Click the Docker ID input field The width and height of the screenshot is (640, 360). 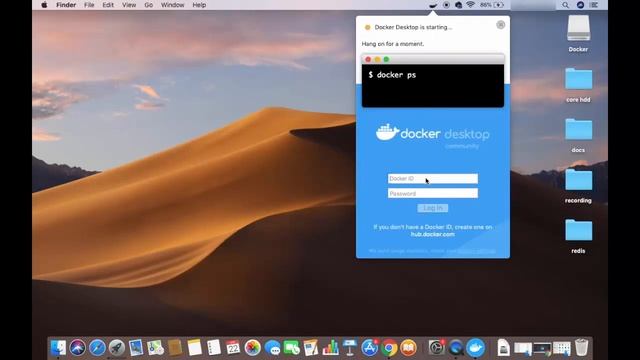tap(433, 178)
